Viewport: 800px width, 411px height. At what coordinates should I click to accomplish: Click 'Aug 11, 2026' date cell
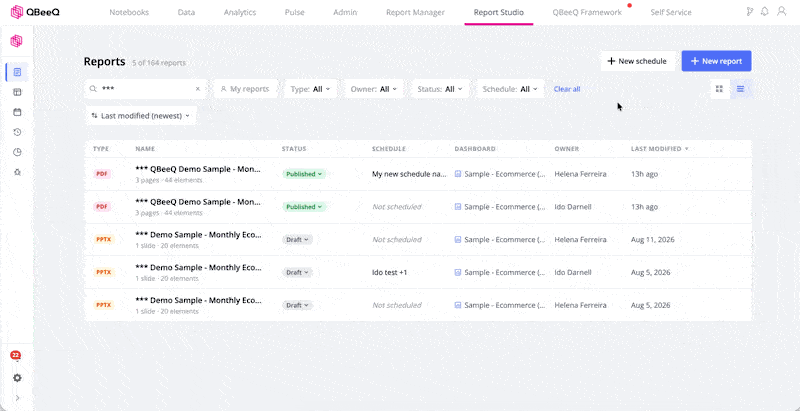[653, 240]
